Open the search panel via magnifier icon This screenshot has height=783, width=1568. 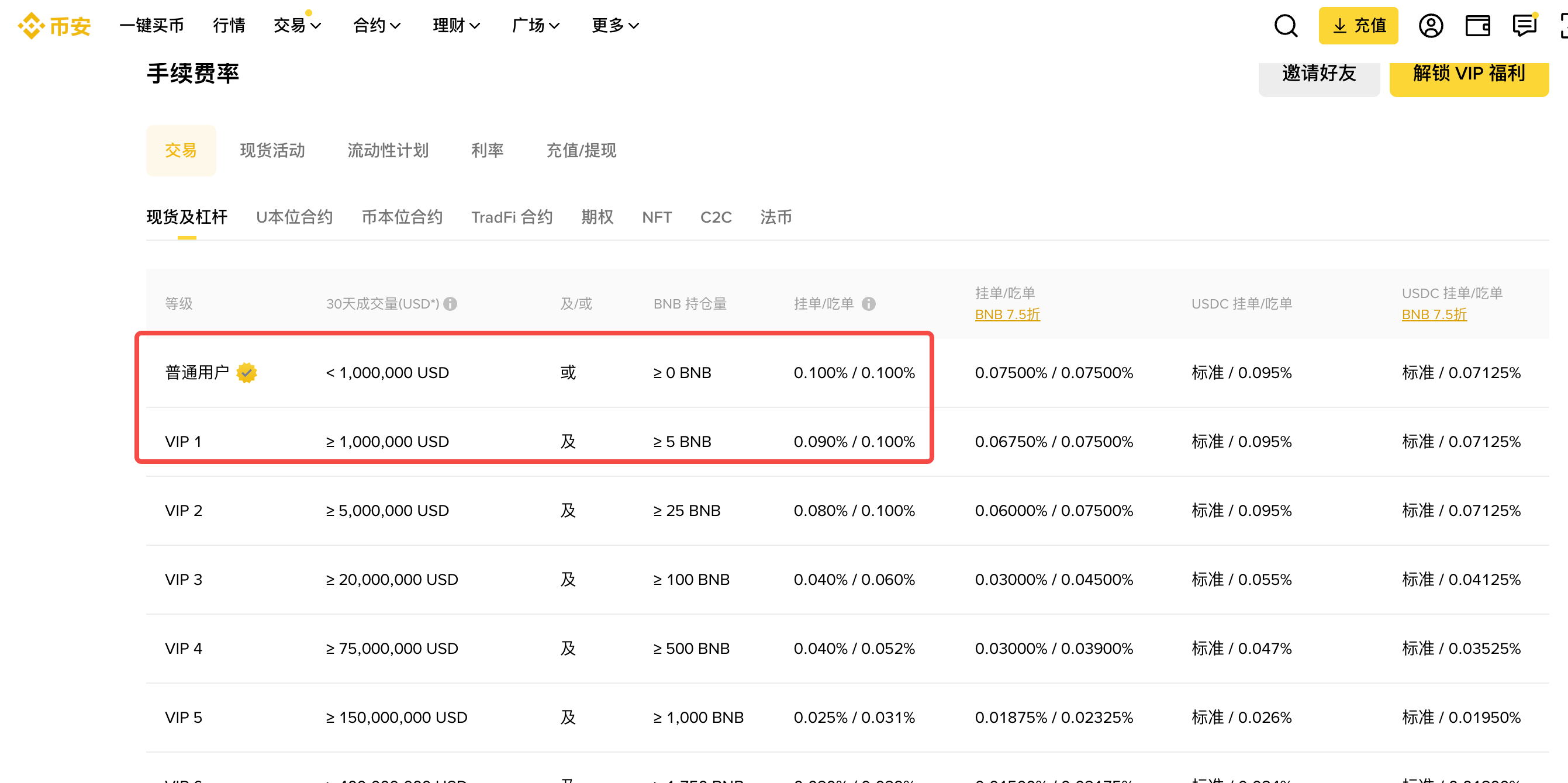(x=1286, y=26)
